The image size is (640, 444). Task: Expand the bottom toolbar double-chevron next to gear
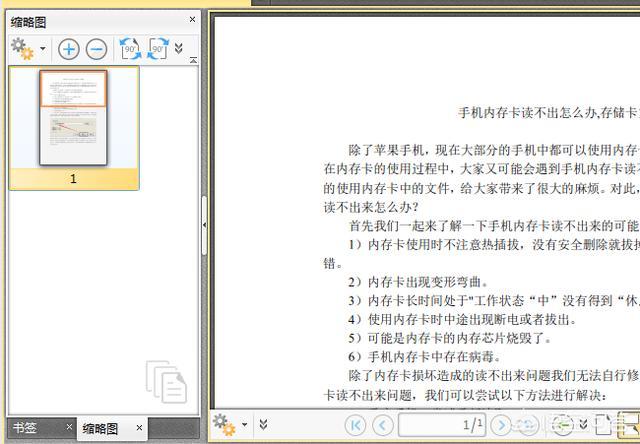click(263, 424)
